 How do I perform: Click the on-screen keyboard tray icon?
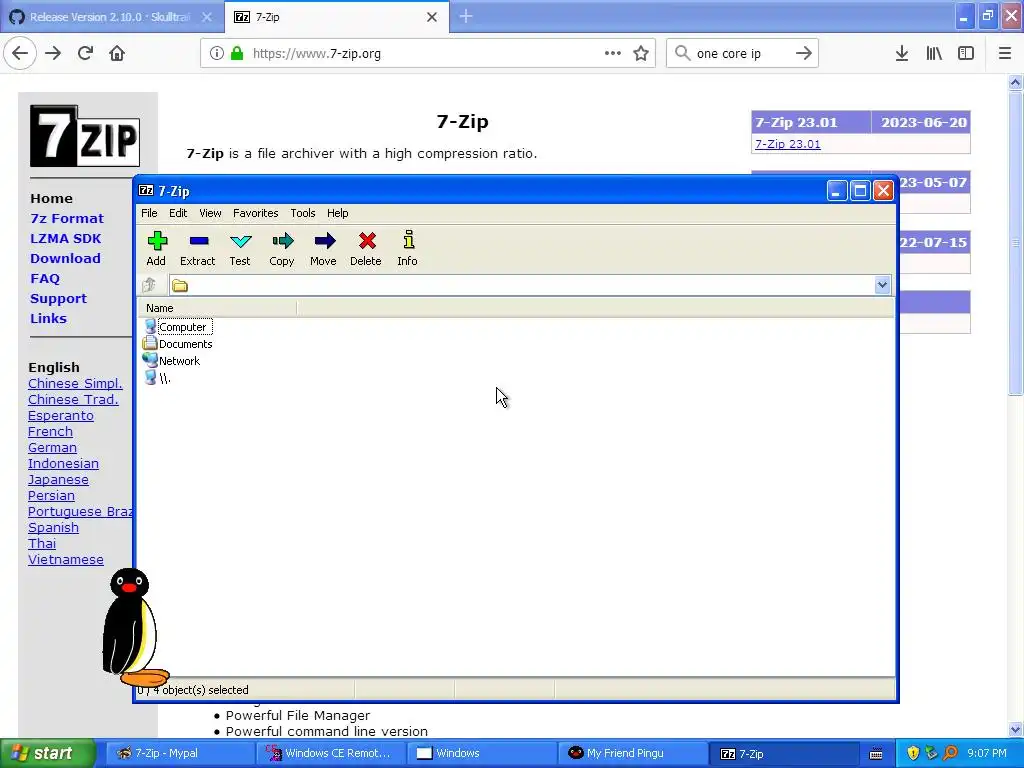tap(876, 754)
